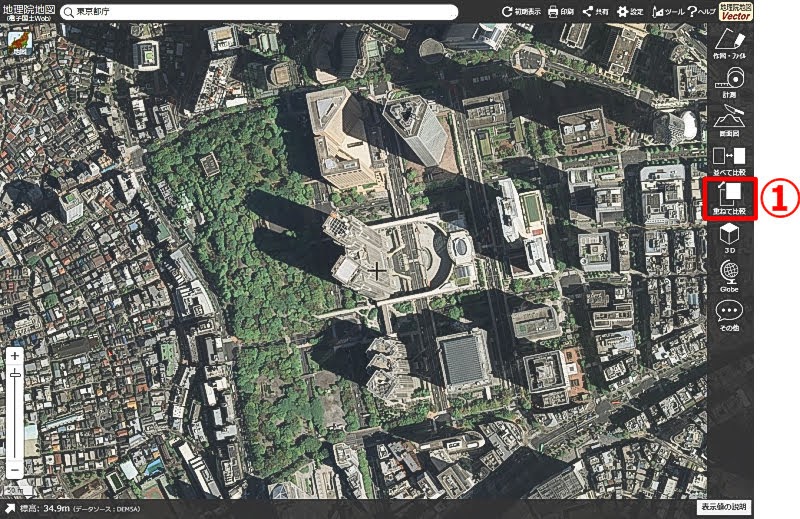The height and width of the screenshot is (519, 800).
Task: Open the 作図・ファイル drawing tool
Action: [x=730, y=43]
